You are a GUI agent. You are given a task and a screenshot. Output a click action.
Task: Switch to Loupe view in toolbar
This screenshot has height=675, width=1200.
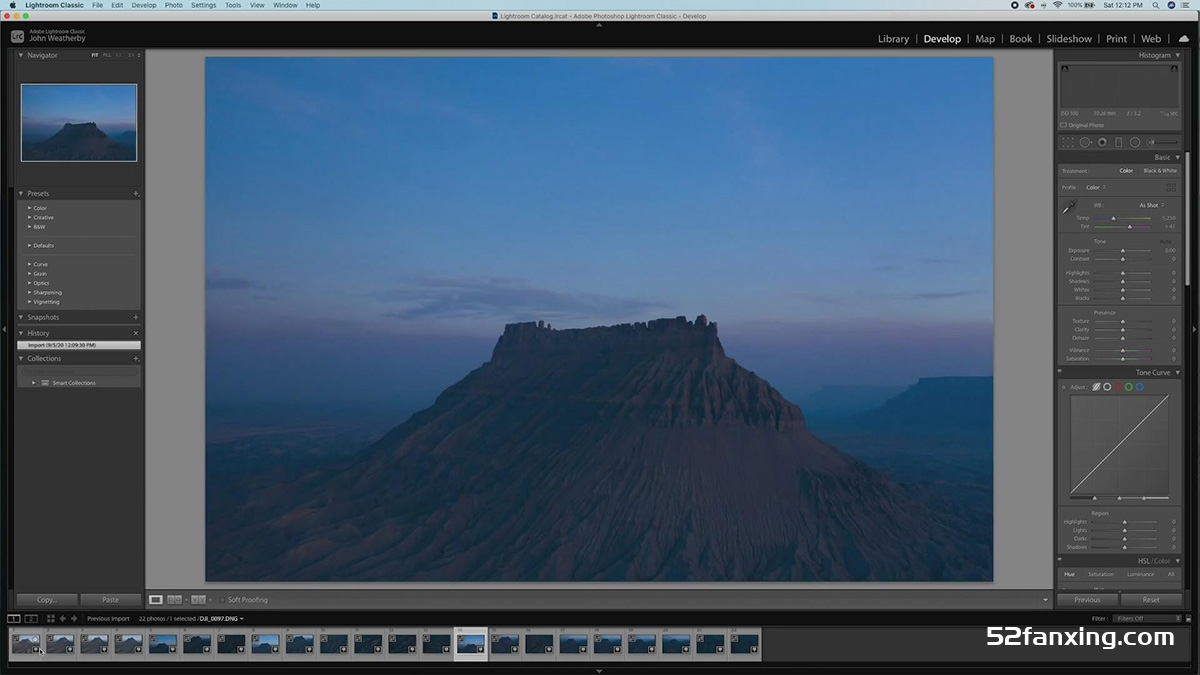[x=156, y=600]
